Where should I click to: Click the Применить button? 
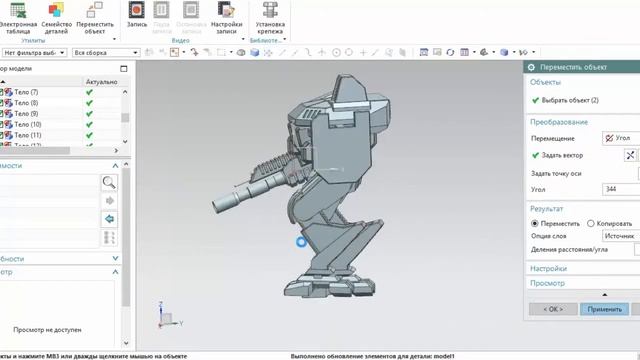coord(604,309)
